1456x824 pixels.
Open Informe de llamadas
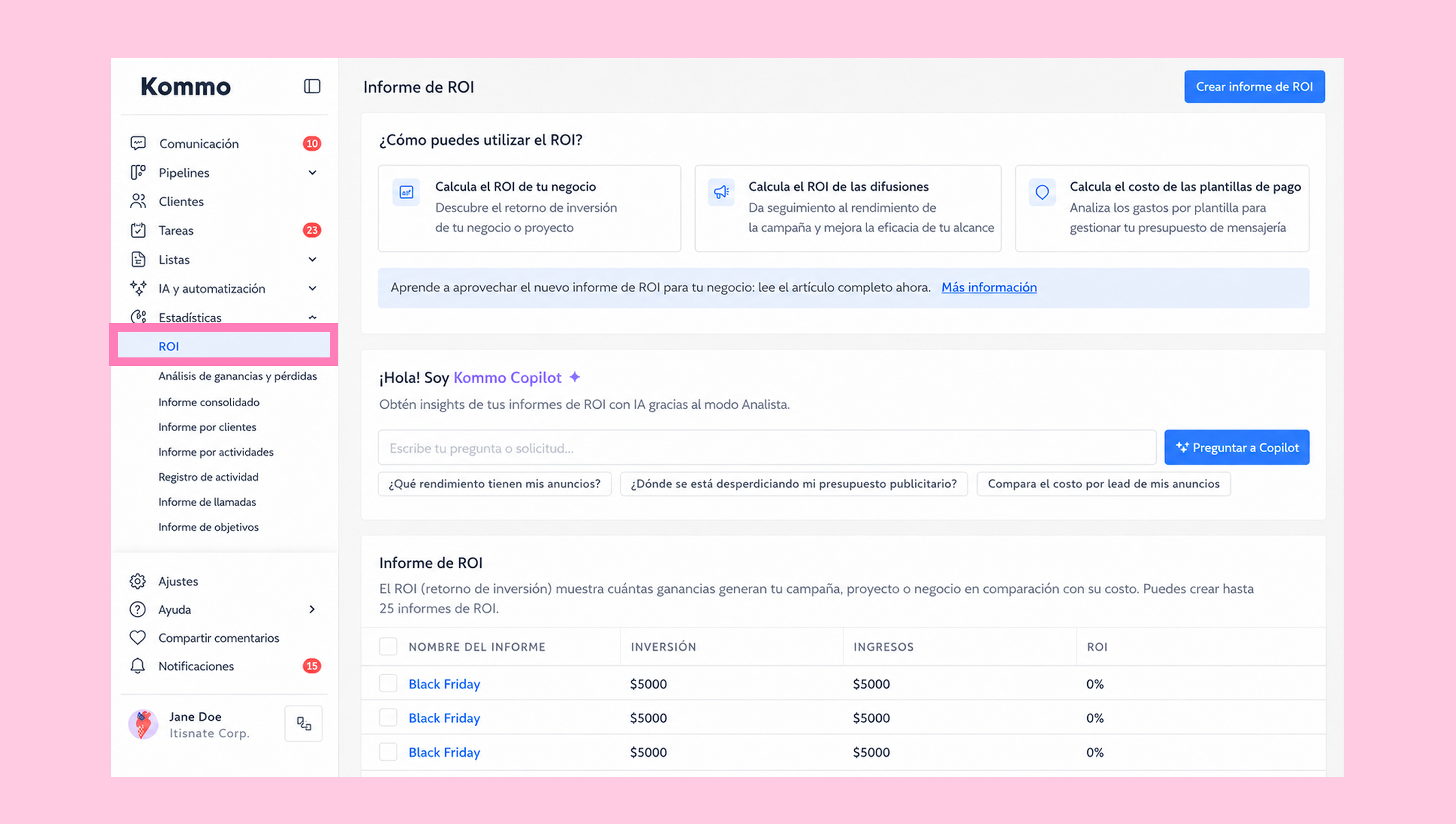pyautogui.click(x=207, y=502)
